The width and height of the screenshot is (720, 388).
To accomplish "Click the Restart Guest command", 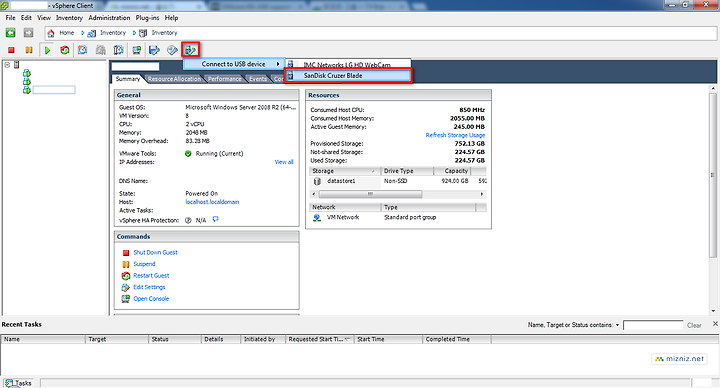I will [151, 276].
